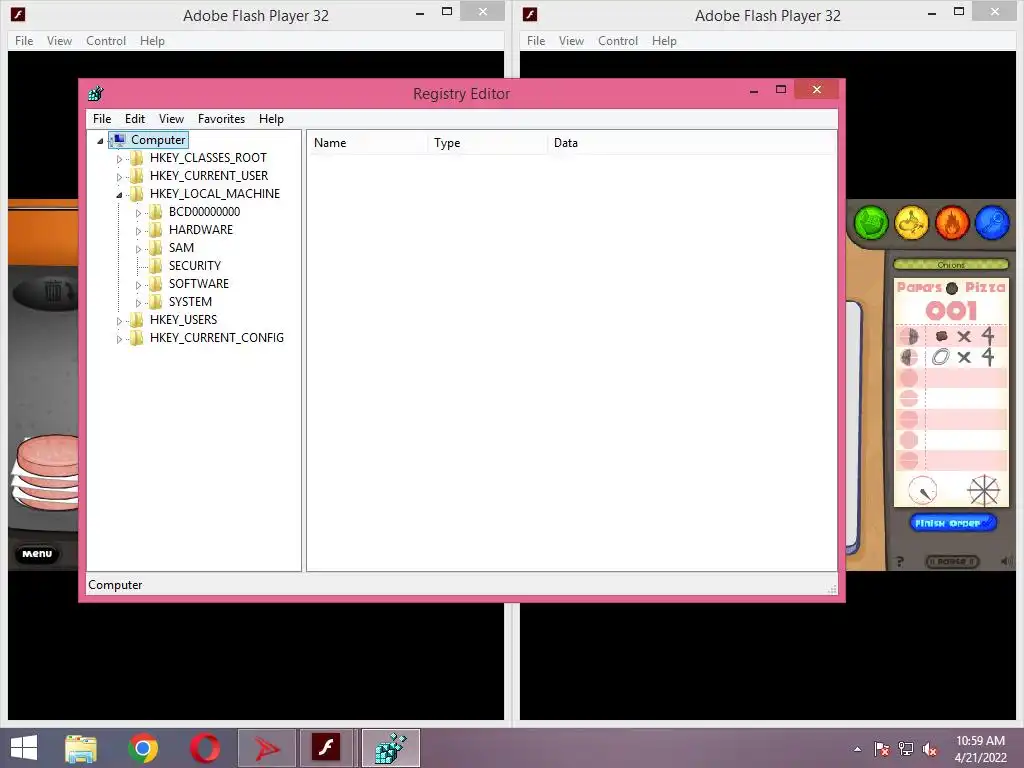Viewport: 1024px width, 768px height.
Task: Launch Opera browser from the taskbar
Action: click(x=205, y=748)
